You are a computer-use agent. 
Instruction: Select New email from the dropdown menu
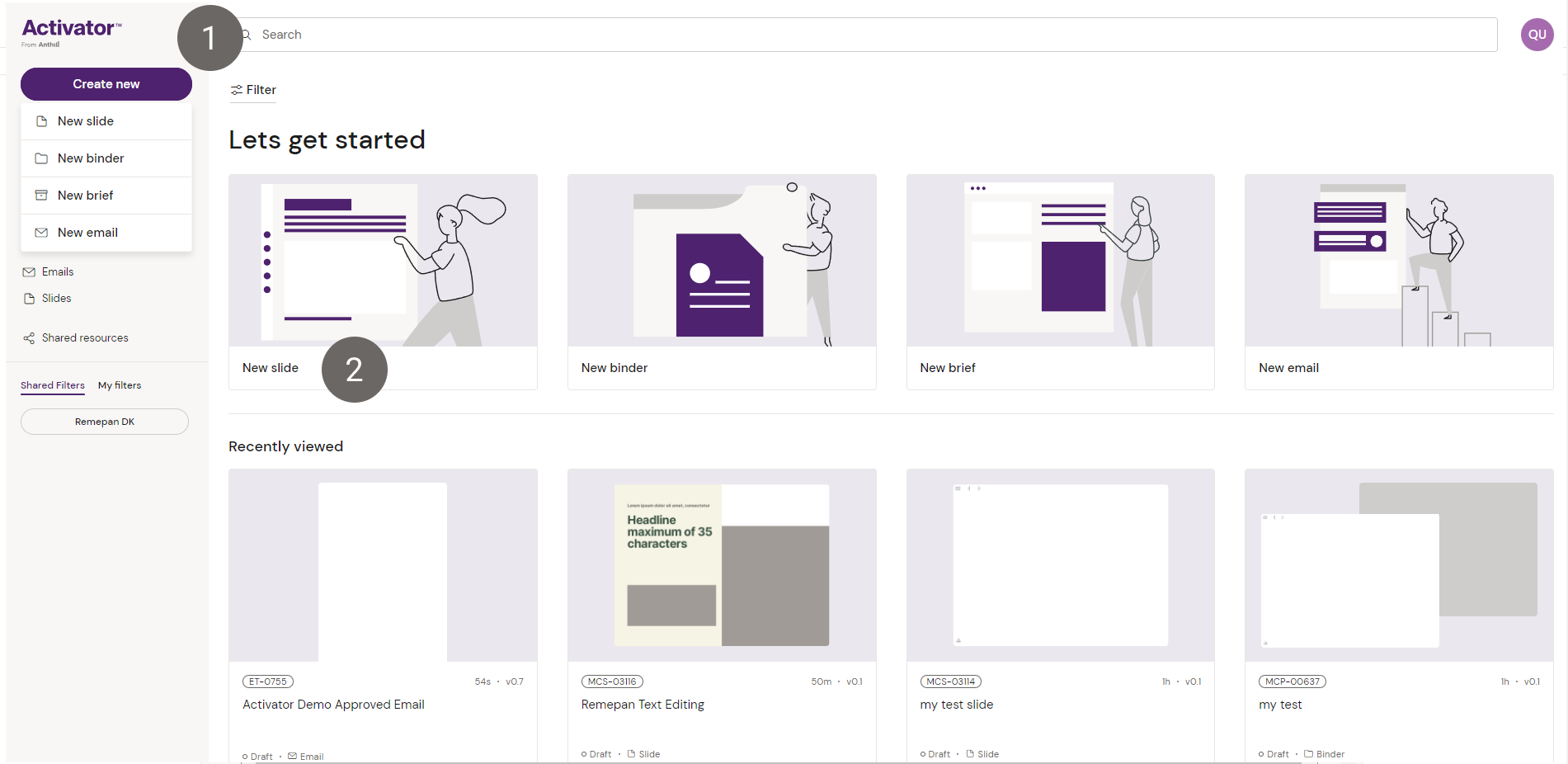click(87, 233)
